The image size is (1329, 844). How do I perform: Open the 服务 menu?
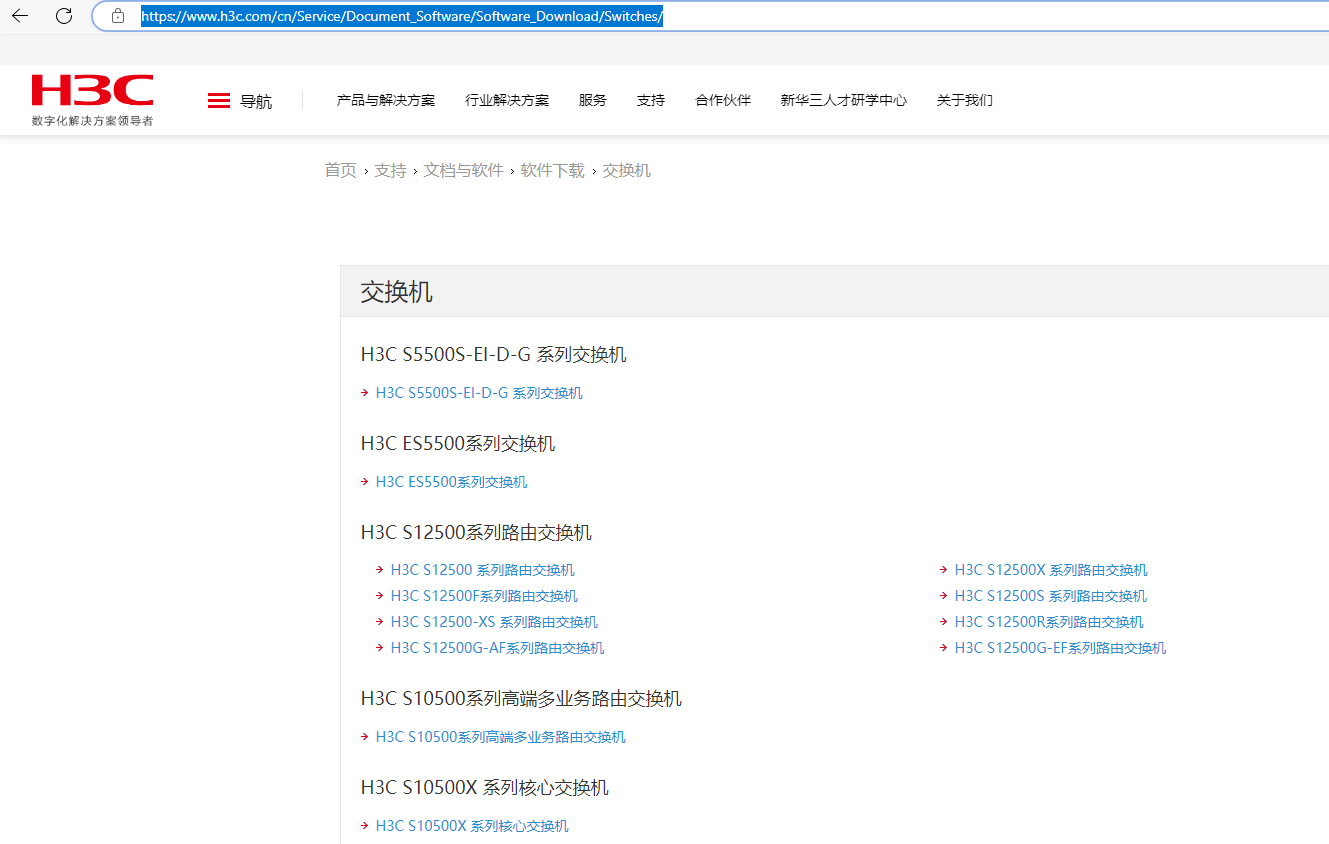click(x=593, y=100)
